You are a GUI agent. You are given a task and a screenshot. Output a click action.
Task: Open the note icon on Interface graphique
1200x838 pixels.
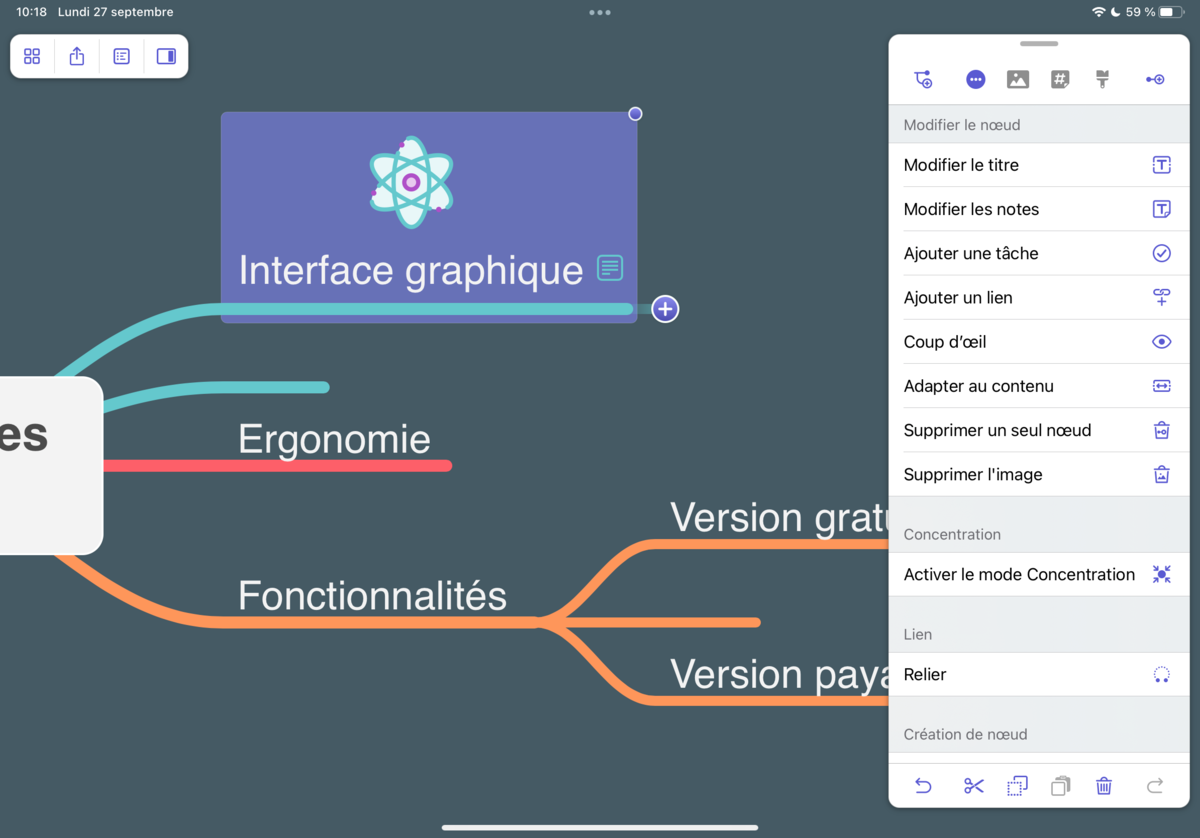(610, 268)
